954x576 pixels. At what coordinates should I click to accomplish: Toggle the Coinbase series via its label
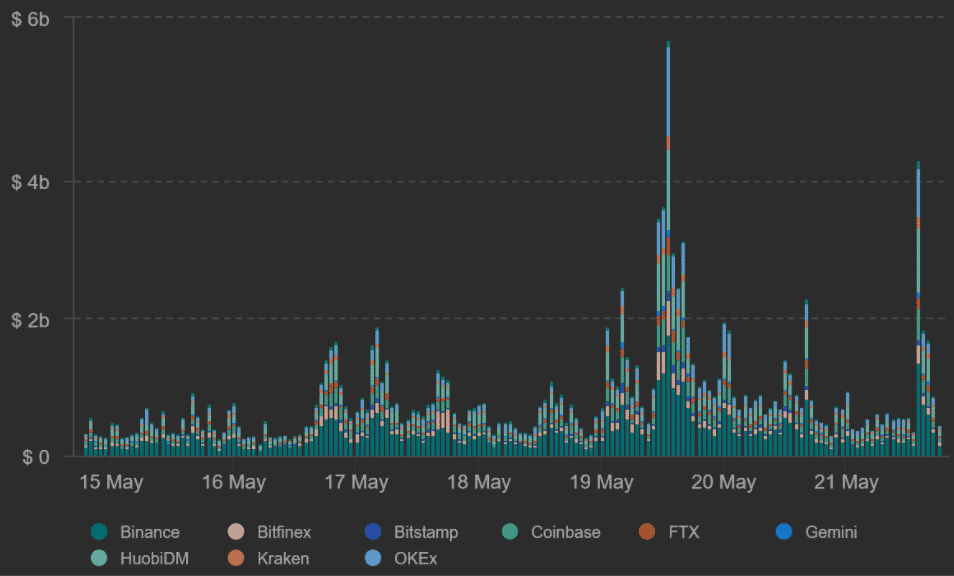click(566, 532)
